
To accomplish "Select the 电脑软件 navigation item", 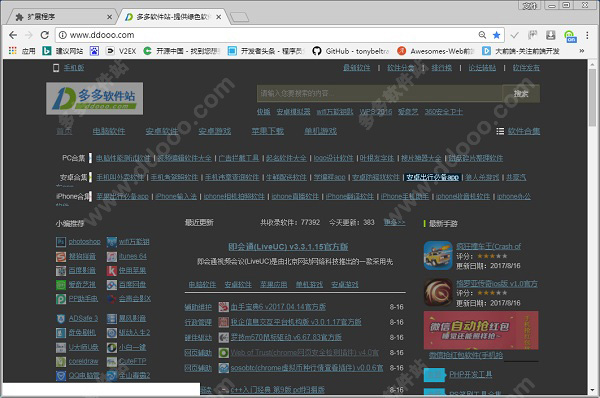I will tap(109, 131).
